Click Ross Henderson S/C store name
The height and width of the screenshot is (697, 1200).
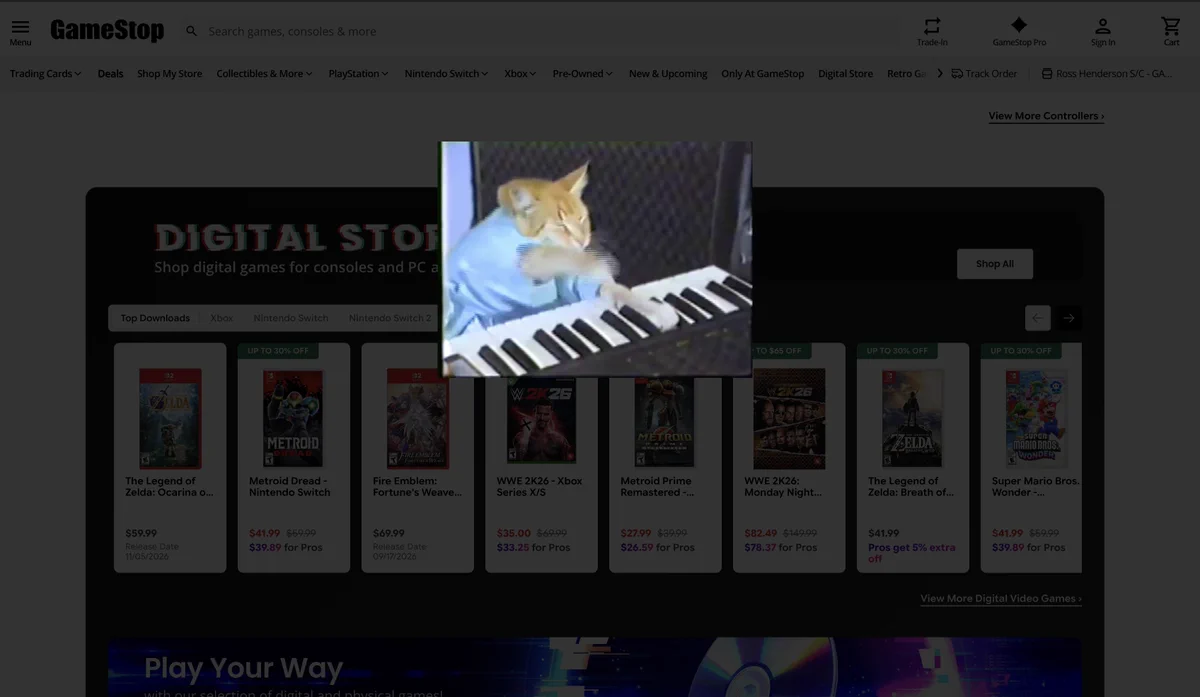[x=1114, y=73]
